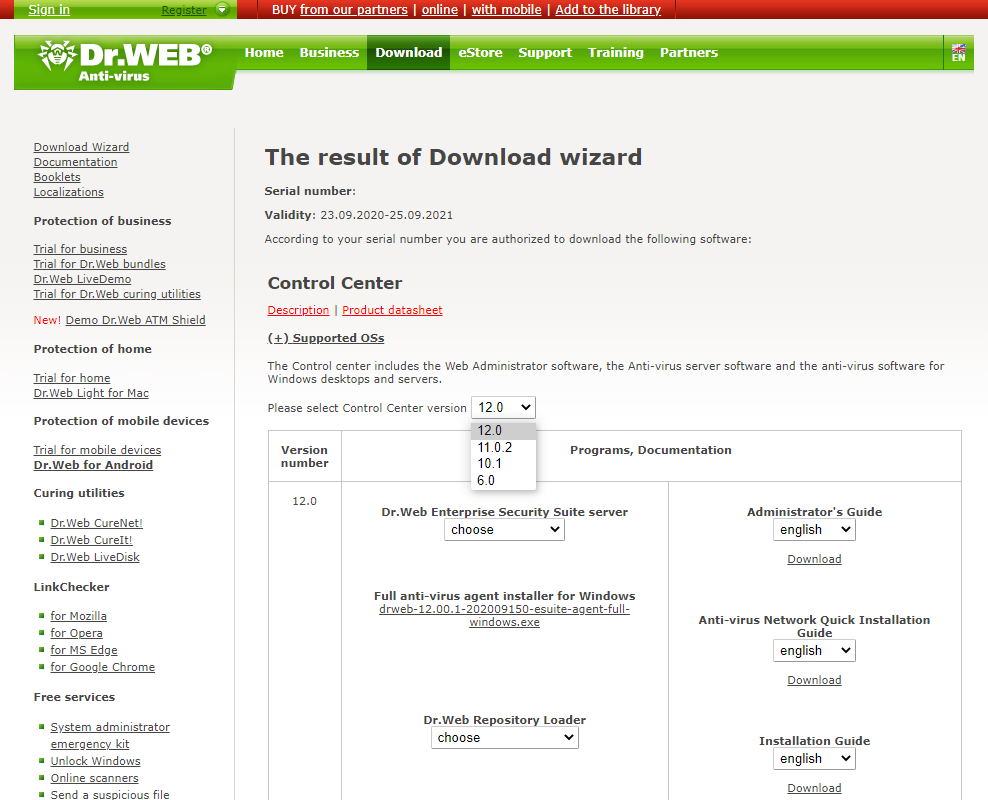The width and height of the screenshot is (988, 800).
Task: Open the Documentation sidebar link
Action: tap(76, 162)
